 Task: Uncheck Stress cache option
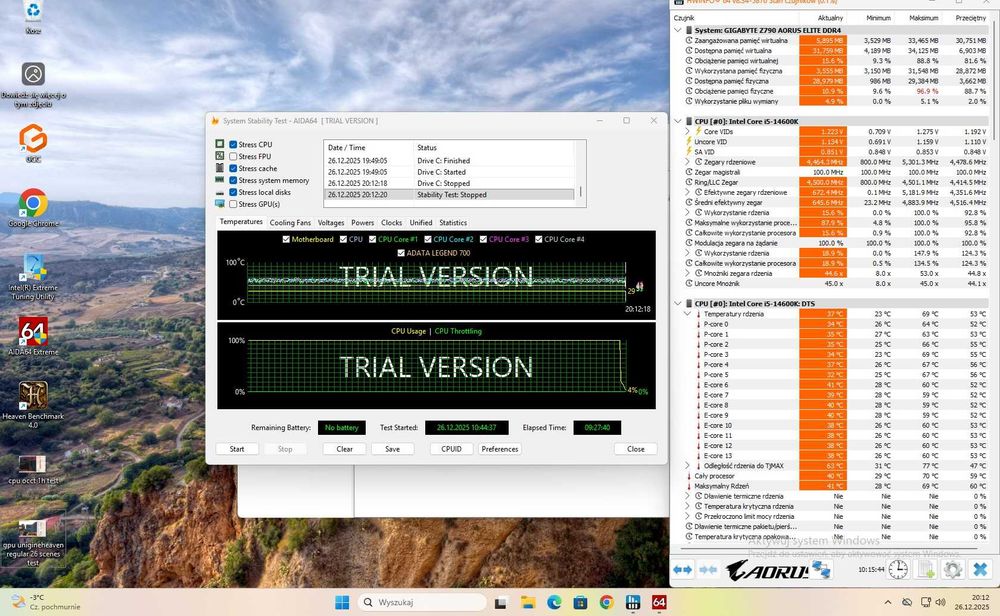click(233, 168)
